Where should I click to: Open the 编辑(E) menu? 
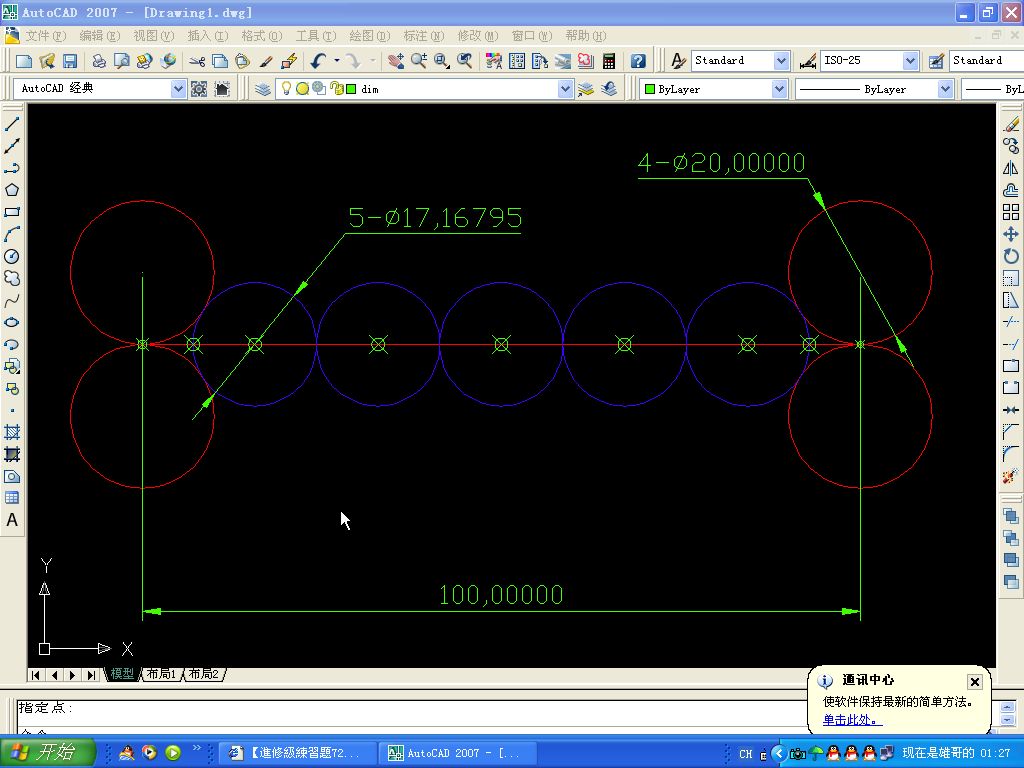(100, 35)
